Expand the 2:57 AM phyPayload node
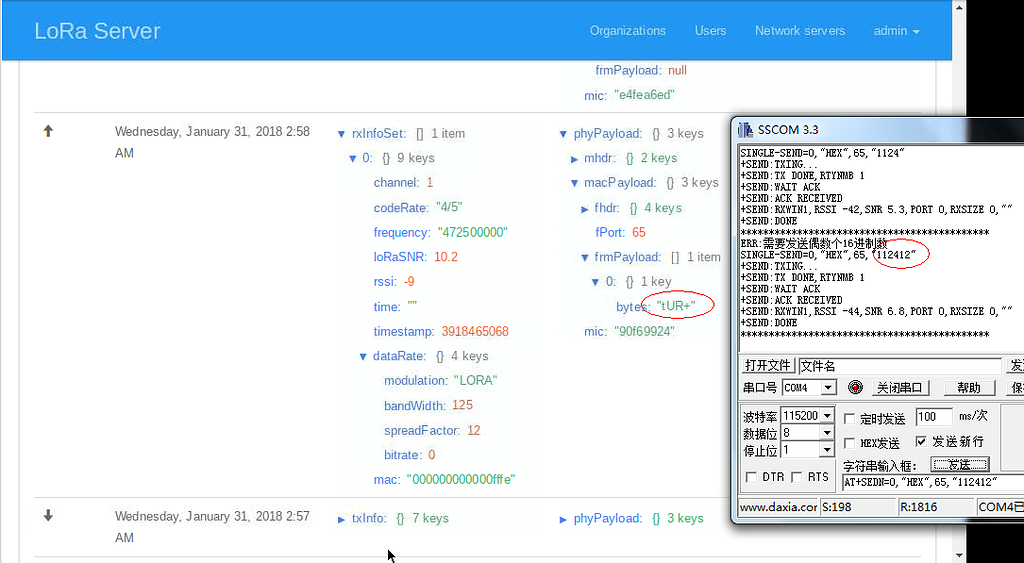Image resolution: width=1024 pixels, height=563 pixels. 563,520
